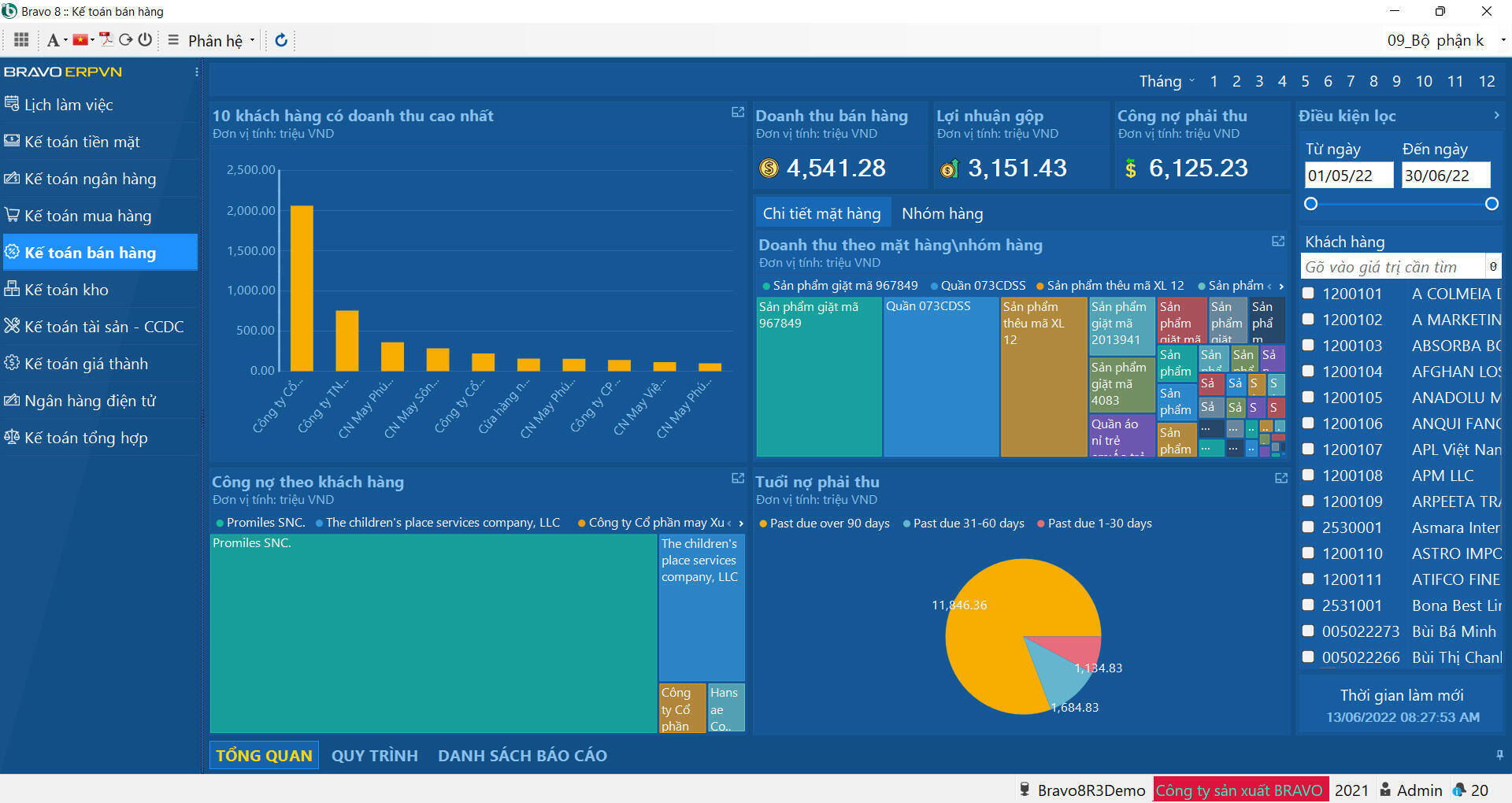The image size is (1512, 803).
Task: Click the PDF export icon
Action: (x=106, y=39)
